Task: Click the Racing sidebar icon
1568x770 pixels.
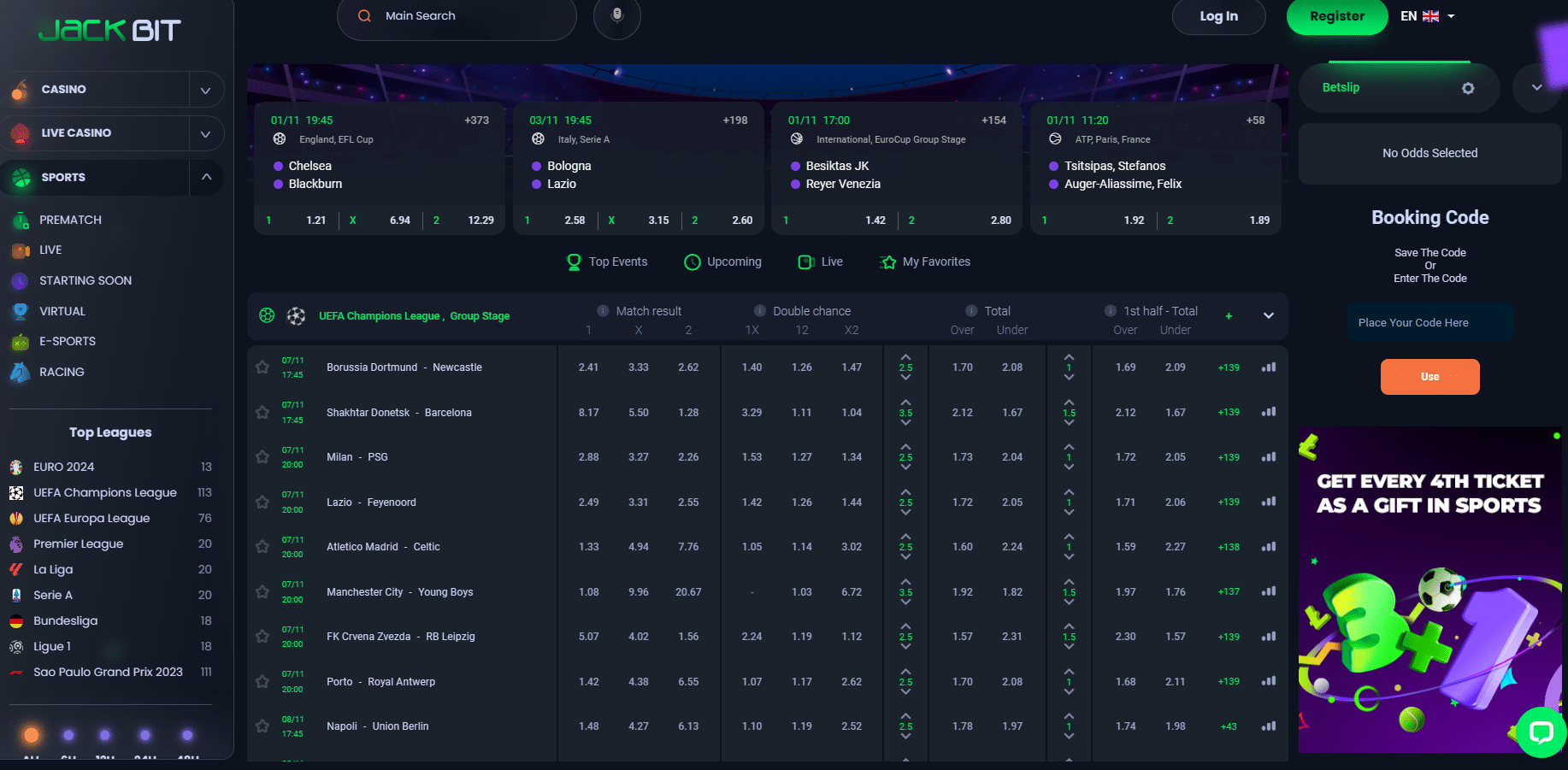Action: [x=21, y=373]
